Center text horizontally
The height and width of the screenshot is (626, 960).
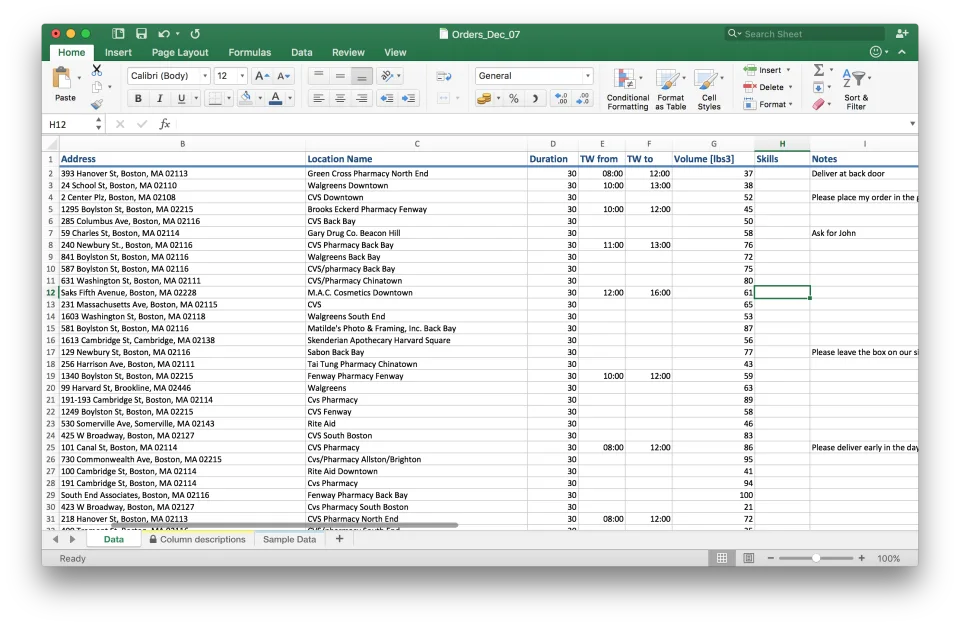pyautogui.click(x=340, y=98)
